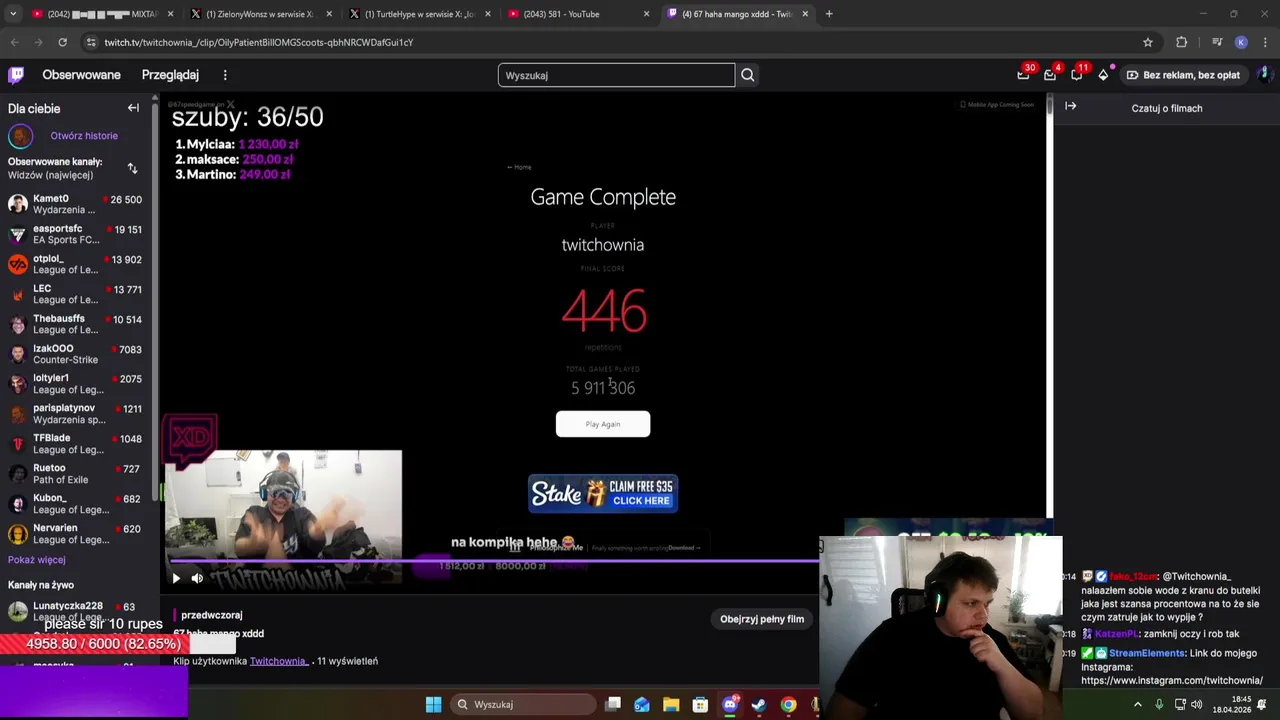This screenshot has width=1280, height=720.
Task: Click Obejrzyj pełny film button
Action: click(x=762, y=619)
